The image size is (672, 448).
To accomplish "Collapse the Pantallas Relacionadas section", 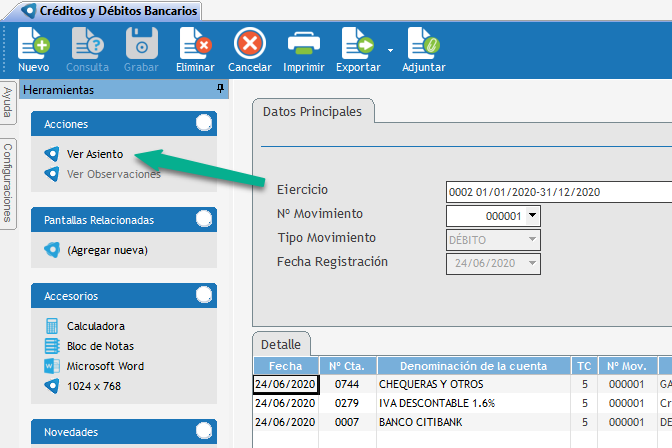I will click(x=204, y=219).
